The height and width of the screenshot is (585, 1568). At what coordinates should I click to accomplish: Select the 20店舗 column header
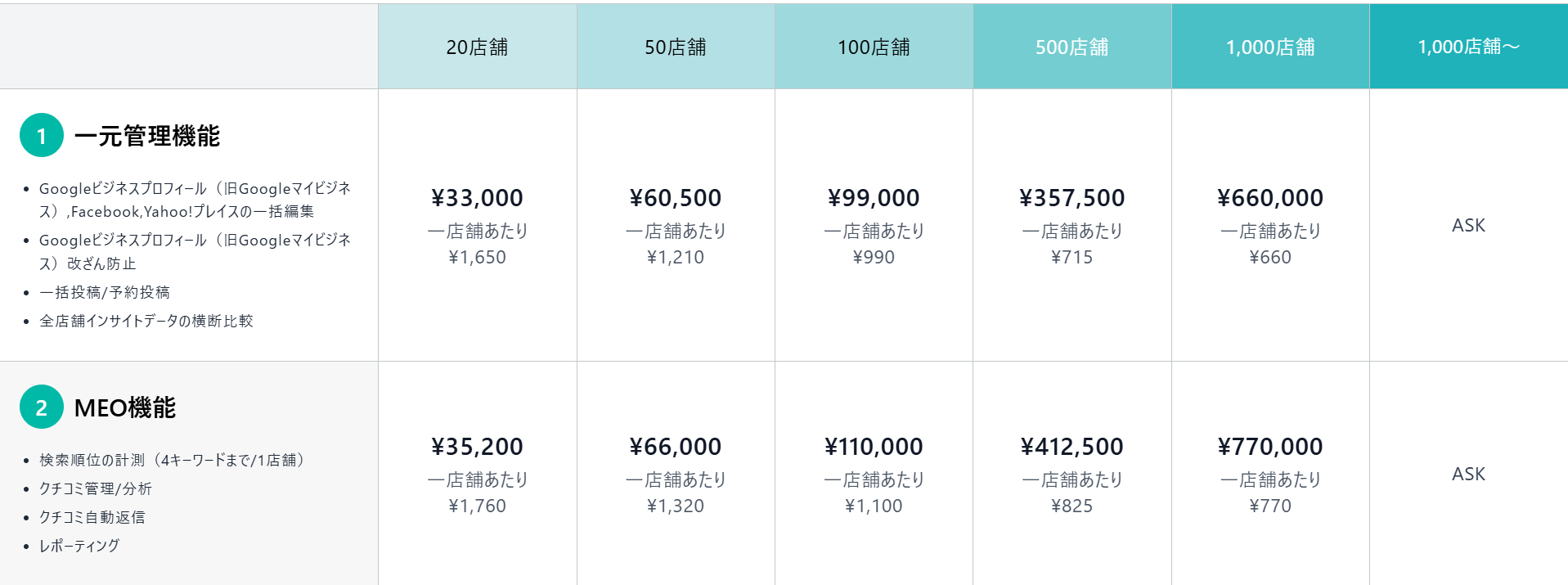(477, 47)
